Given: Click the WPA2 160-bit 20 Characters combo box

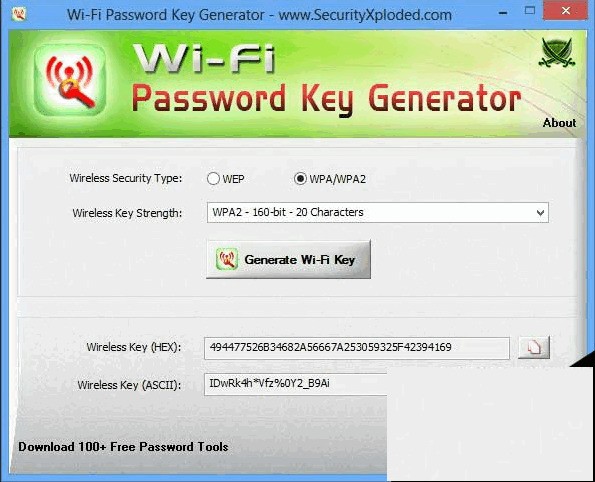Looking at the screenshot, I should click(378, 213).
